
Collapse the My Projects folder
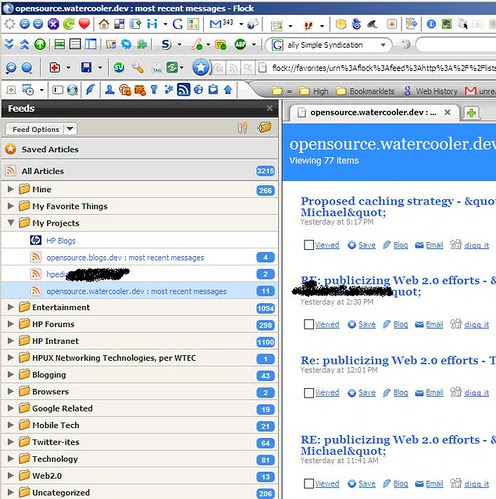coord(10,223)
